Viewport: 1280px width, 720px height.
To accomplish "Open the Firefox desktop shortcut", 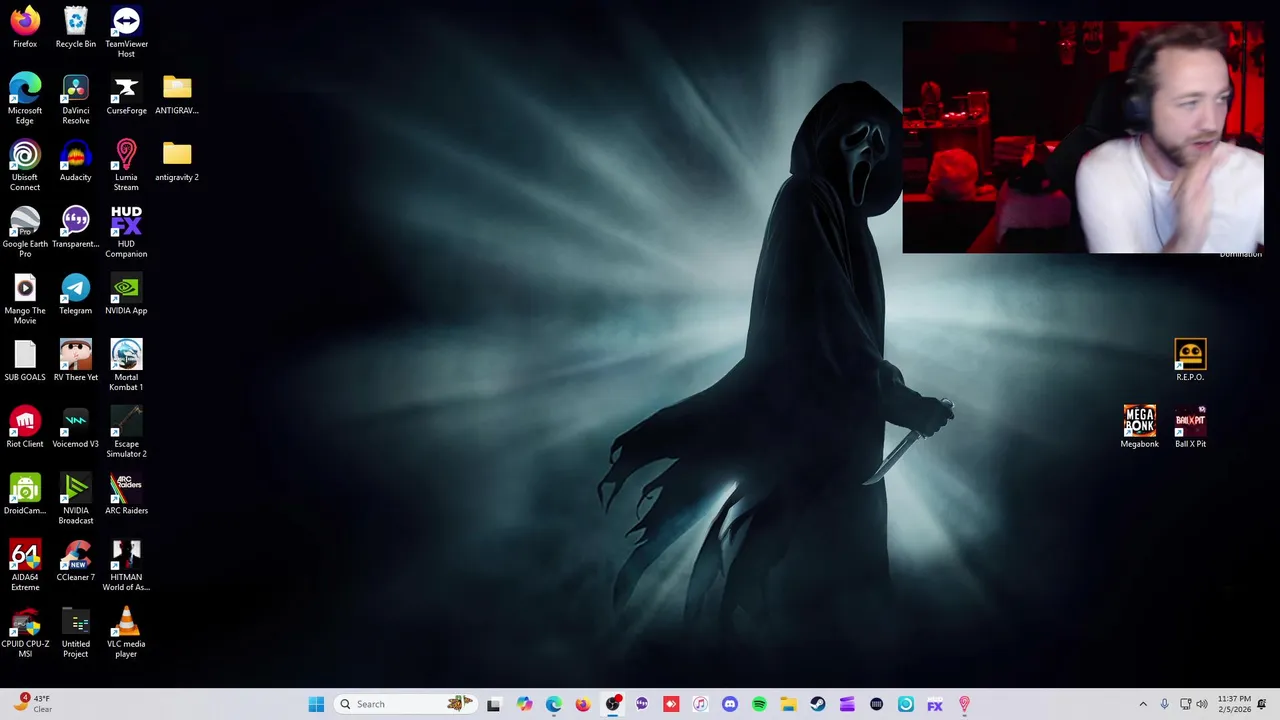I will (x=25, y=27).
